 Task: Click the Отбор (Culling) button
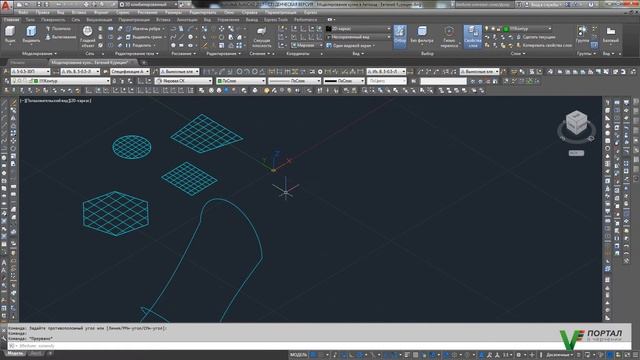coord(400,36)
